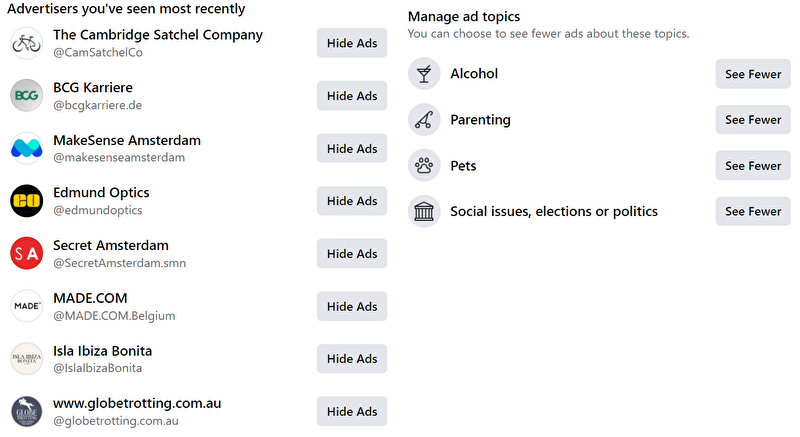Screen dimensions: 800x437
Task: See fewer ads about Parenting
Action: pyautogui.click(x=753, y=120)
